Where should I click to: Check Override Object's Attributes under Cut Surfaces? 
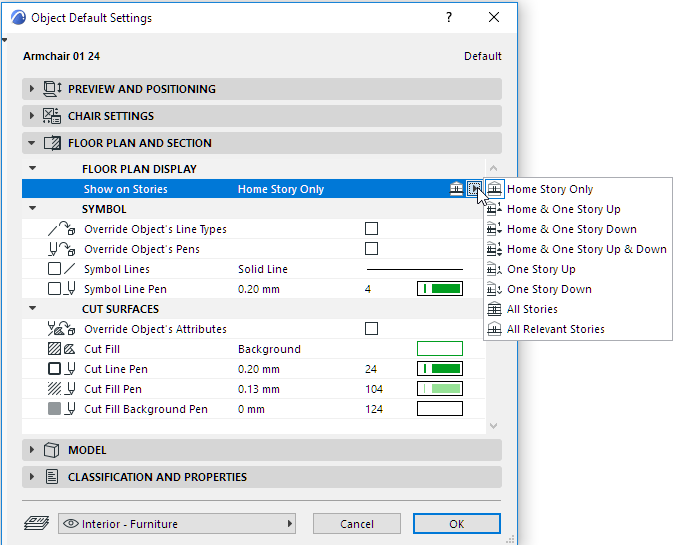pos(372,329)
